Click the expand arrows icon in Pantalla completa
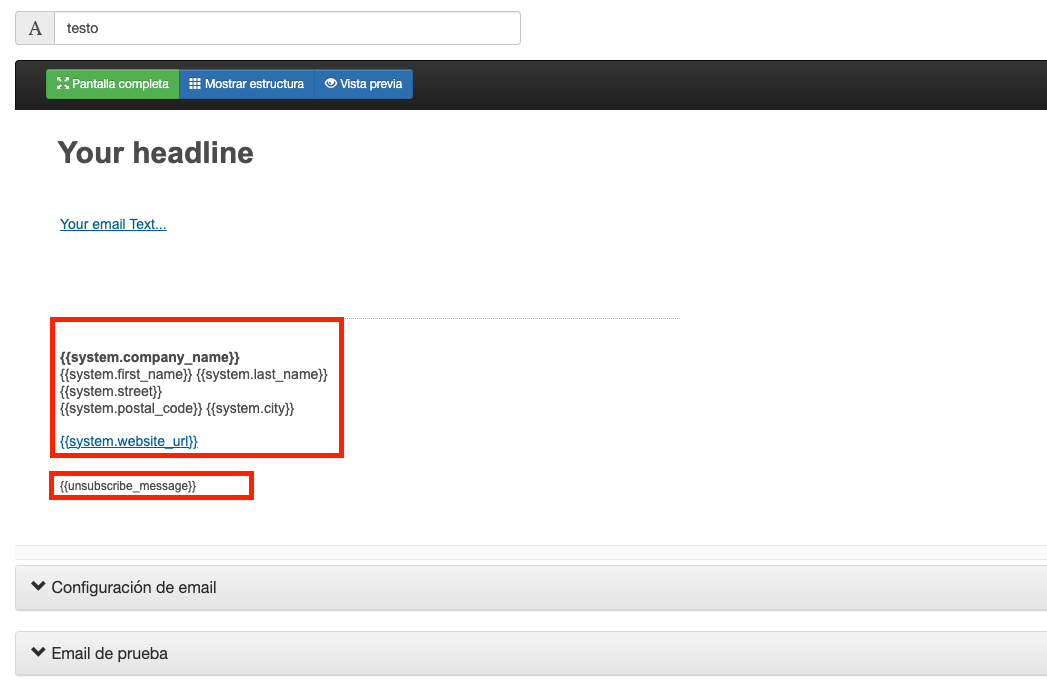Screen dimensions: 1047x687 pyautogui.click(x=63, y=84)
